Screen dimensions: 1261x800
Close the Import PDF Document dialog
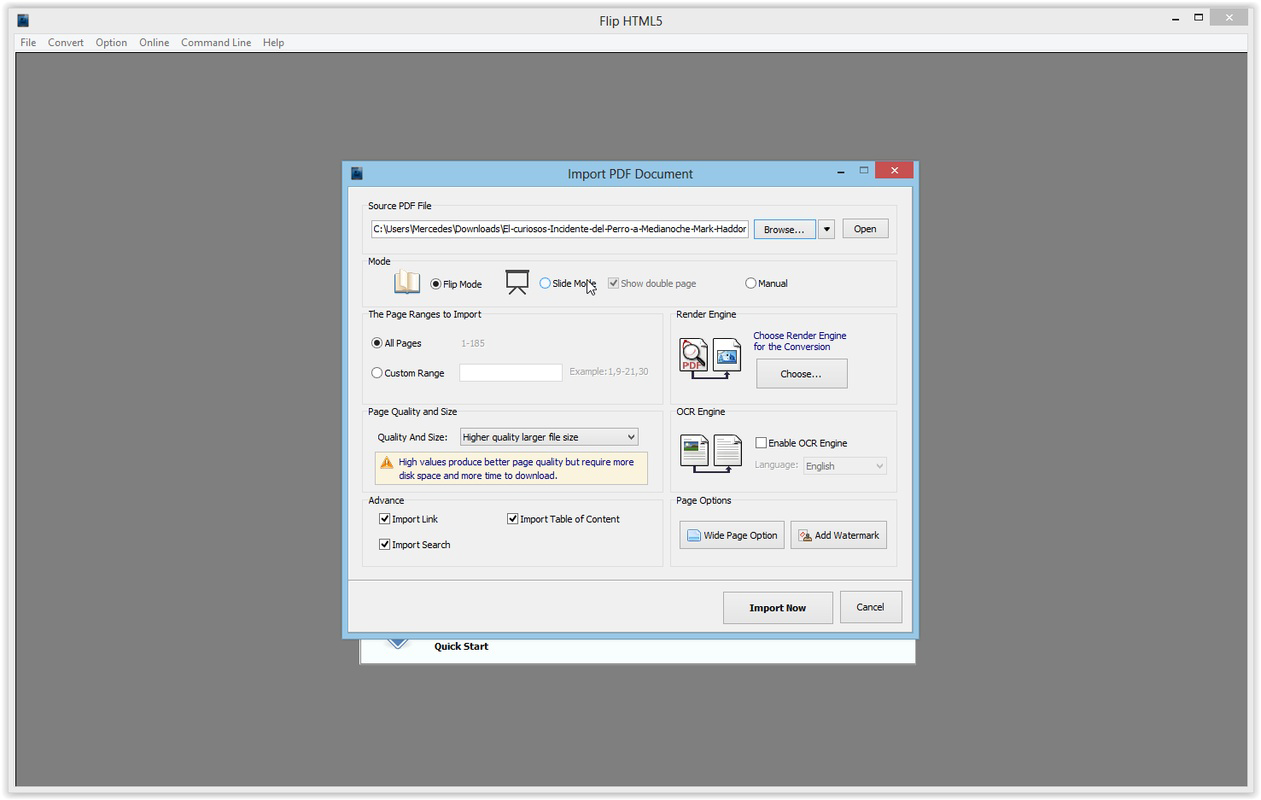(893, 171)
